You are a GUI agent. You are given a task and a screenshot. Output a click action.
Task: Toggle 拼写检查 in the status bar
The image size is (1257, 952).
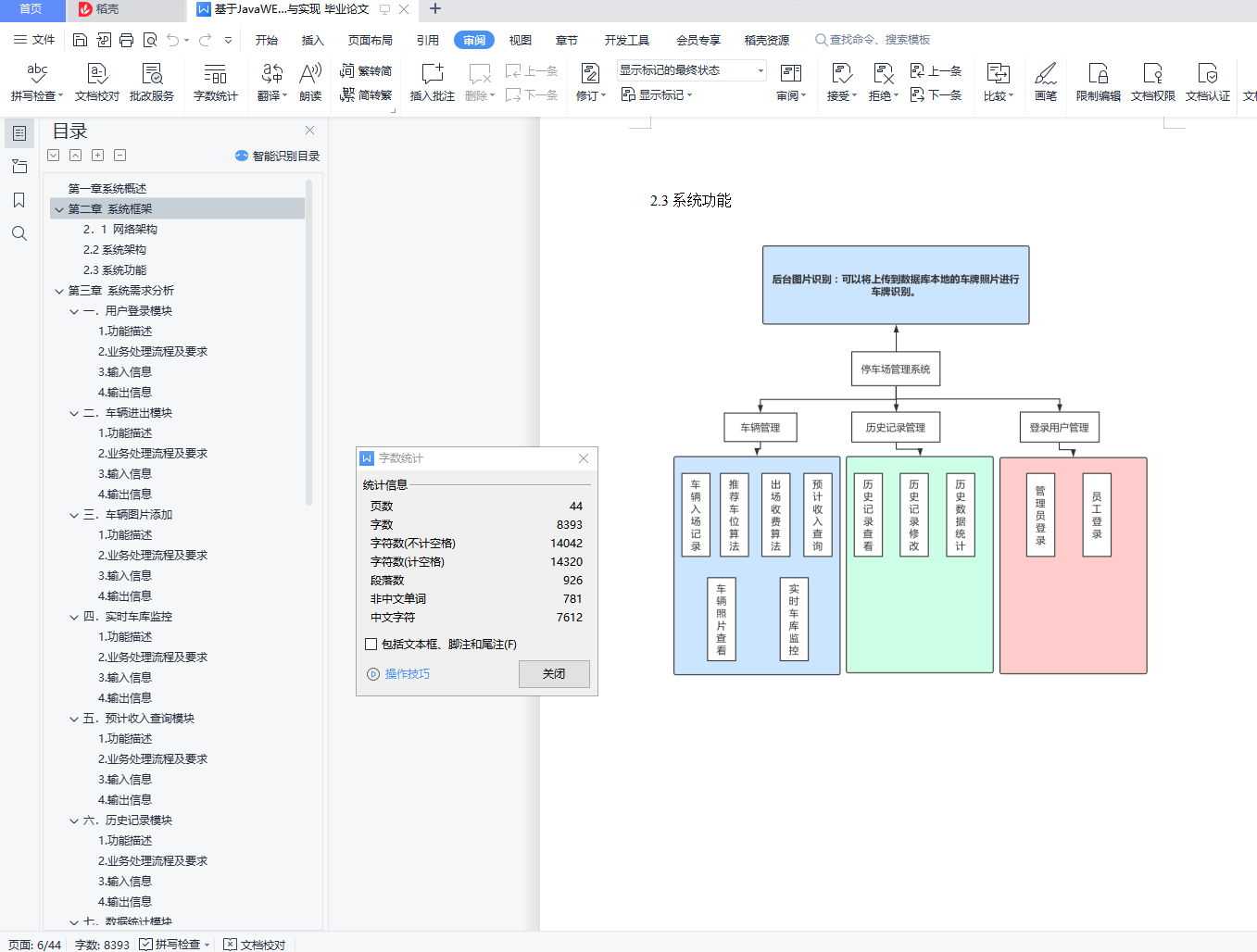[175, 945]
